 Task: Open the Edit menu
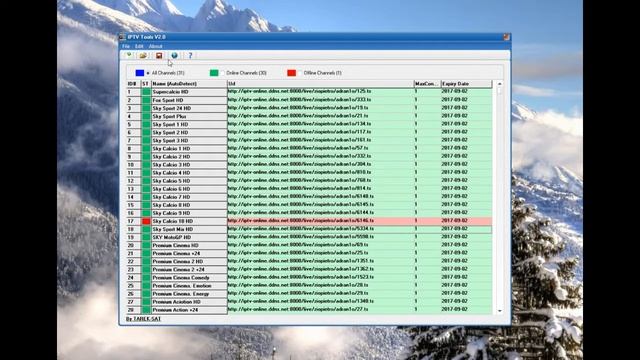click(139, 46)
